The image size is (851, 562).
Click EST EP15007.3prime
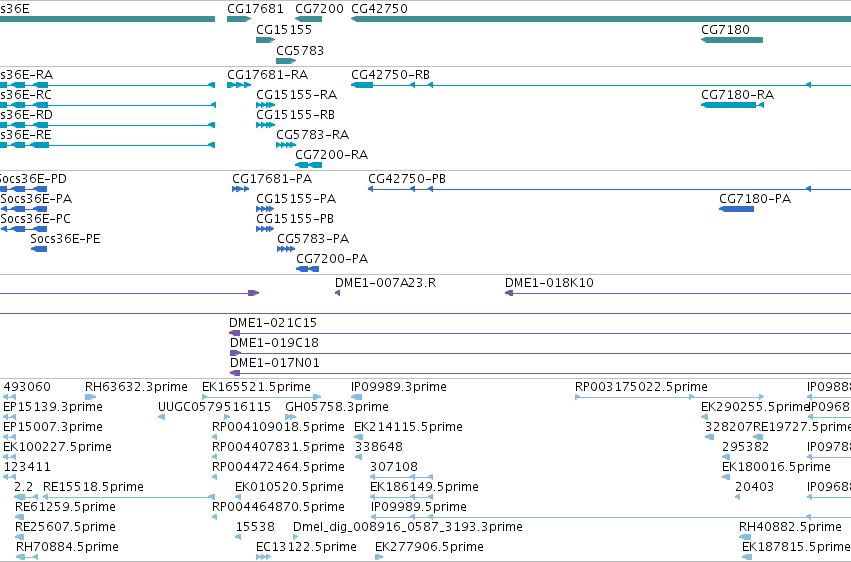coord(53,427)
